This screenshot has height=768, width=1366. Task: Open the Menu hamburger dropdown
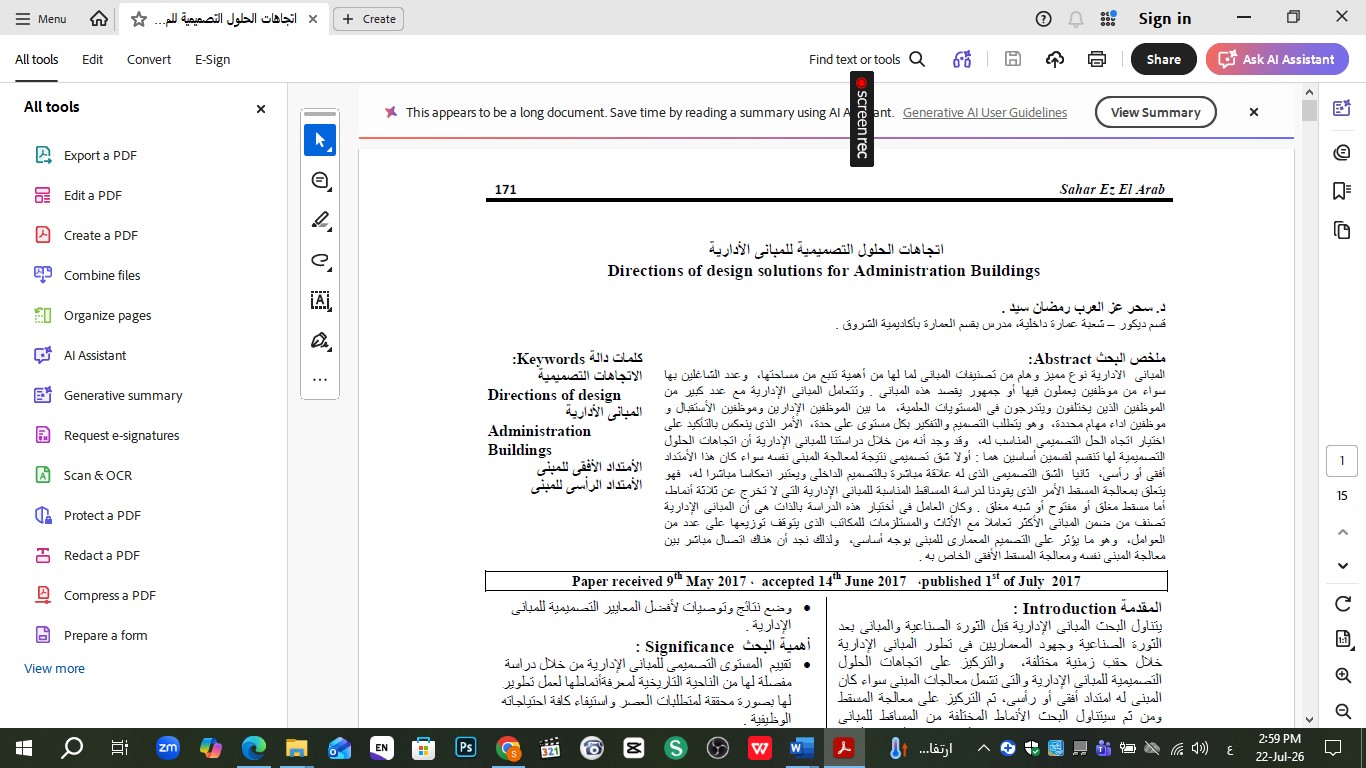coord(41,19)
